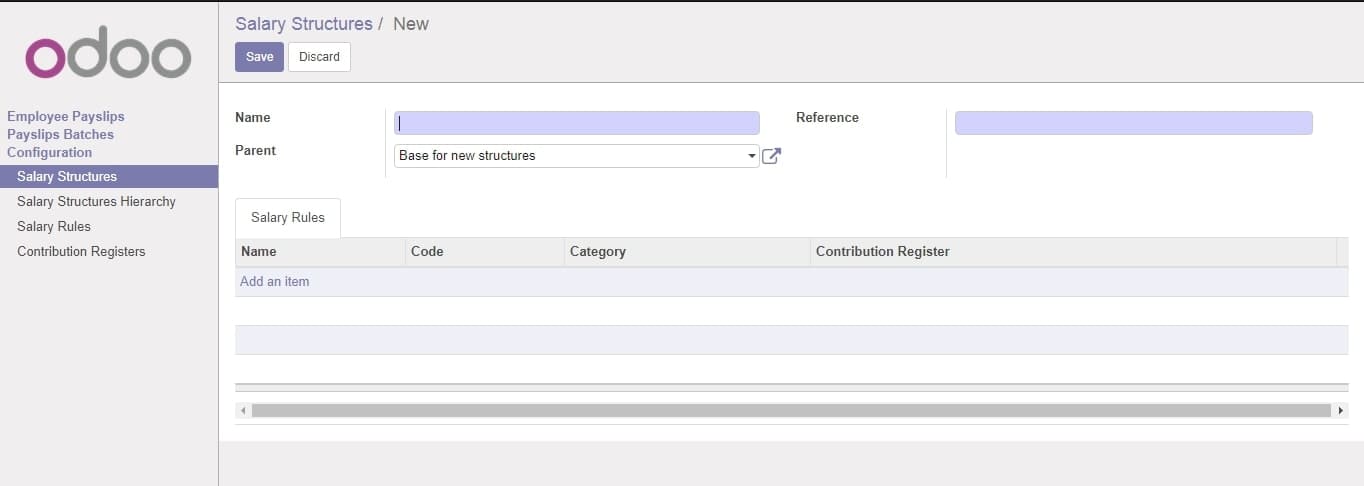Click the Configuration menu heading
Viewport: 1364px width, 486px height.
49,153
